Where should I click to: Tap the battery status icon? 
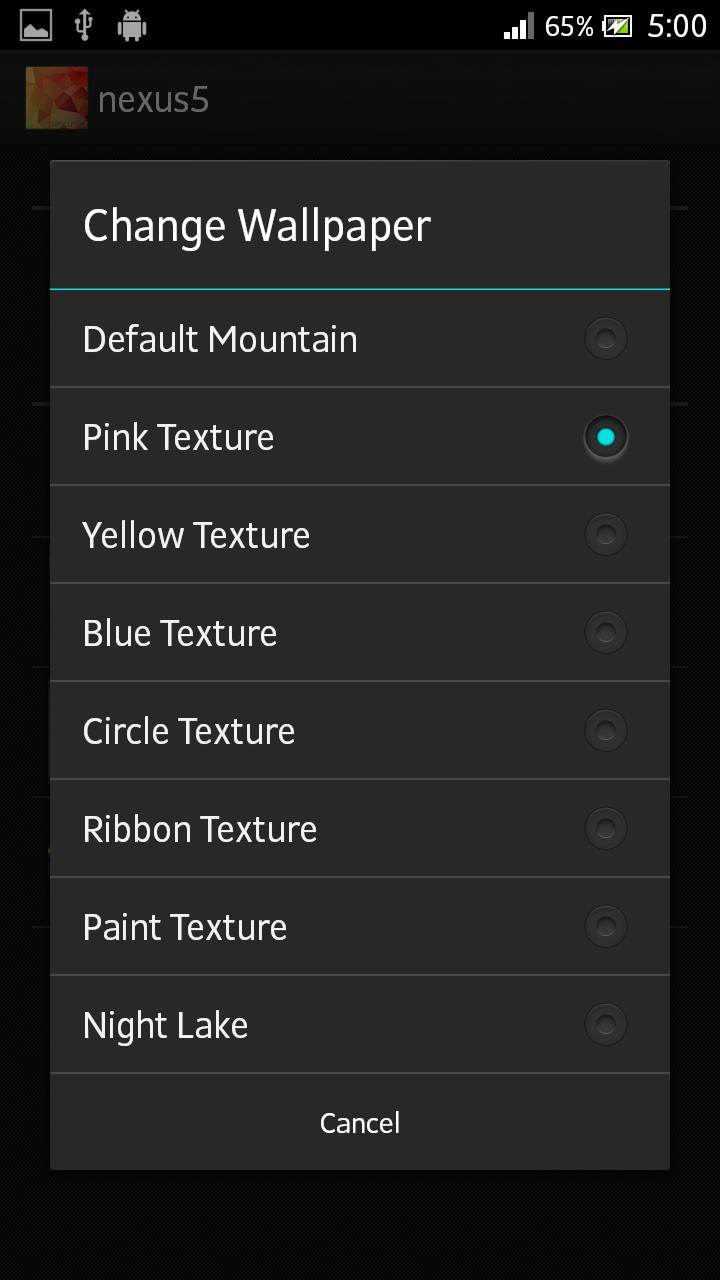(617, 26)
